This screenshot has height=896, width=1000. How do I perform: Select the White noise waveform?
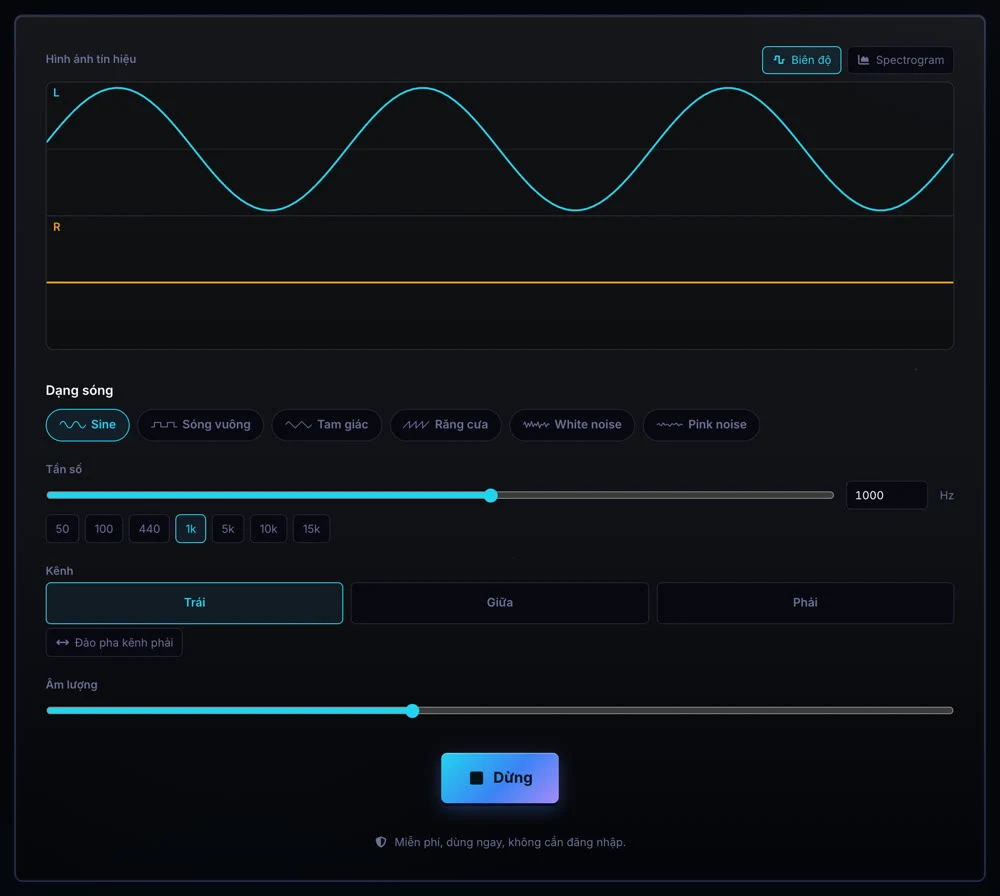tap(572, 425)
